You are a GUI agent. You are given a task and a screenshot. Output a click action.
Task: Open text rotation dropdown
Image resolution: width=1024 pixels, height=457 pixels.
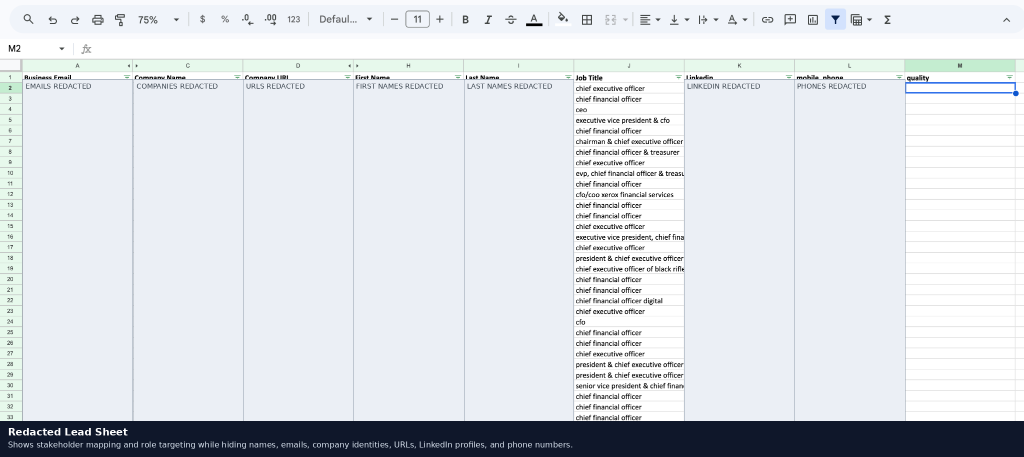(737, 20)
